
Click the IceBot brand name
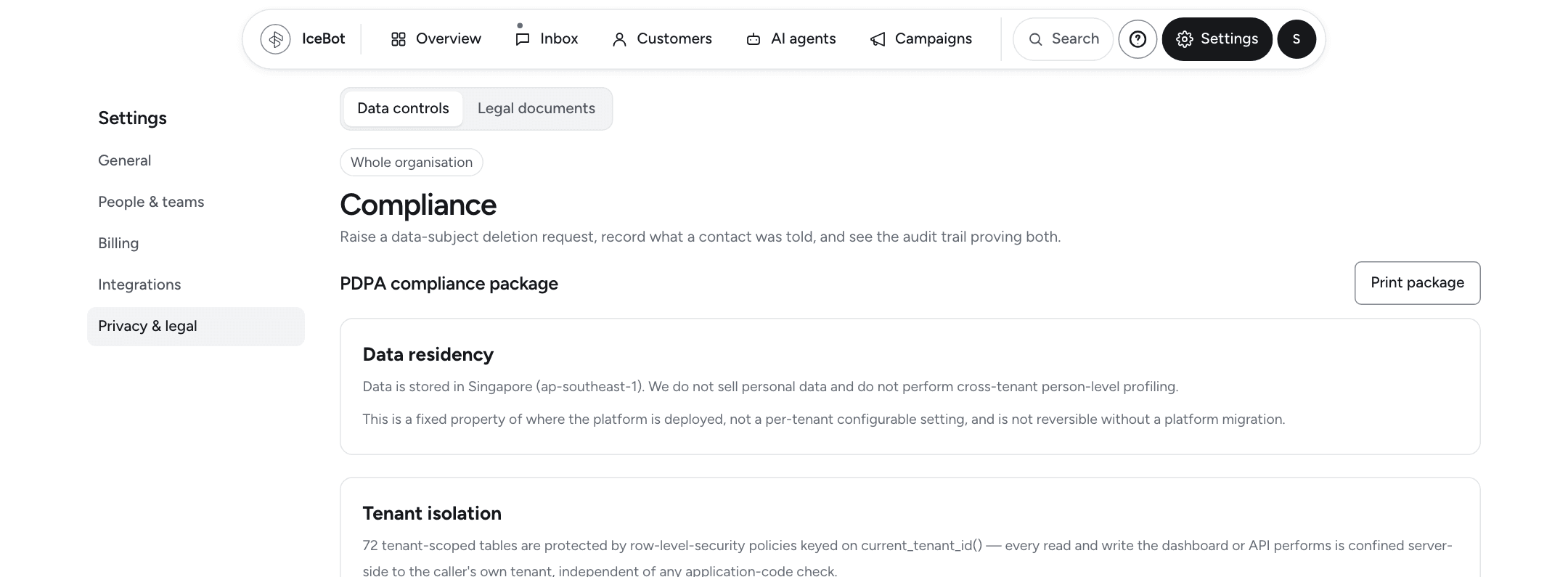323,39
